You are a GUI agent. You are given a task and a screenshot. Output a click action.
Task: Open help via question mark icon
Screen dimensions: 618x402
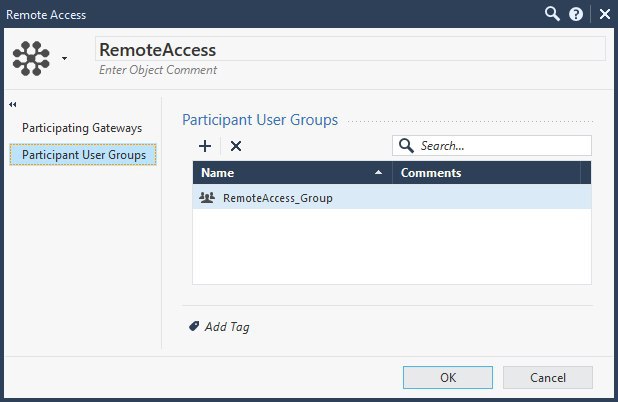[x=576, y=15]
